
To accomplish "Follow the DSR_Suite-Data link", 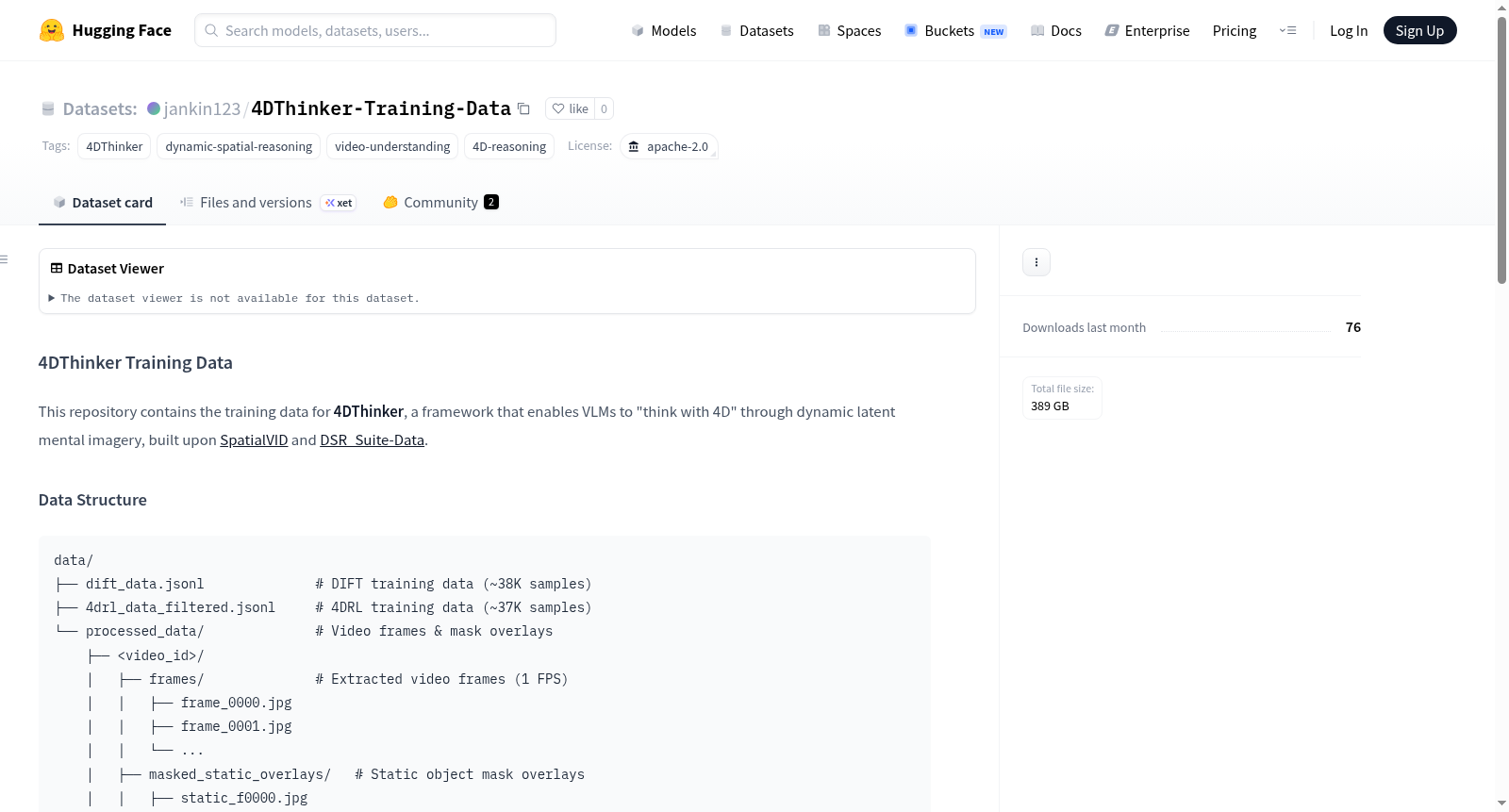I will coord(372,440).
